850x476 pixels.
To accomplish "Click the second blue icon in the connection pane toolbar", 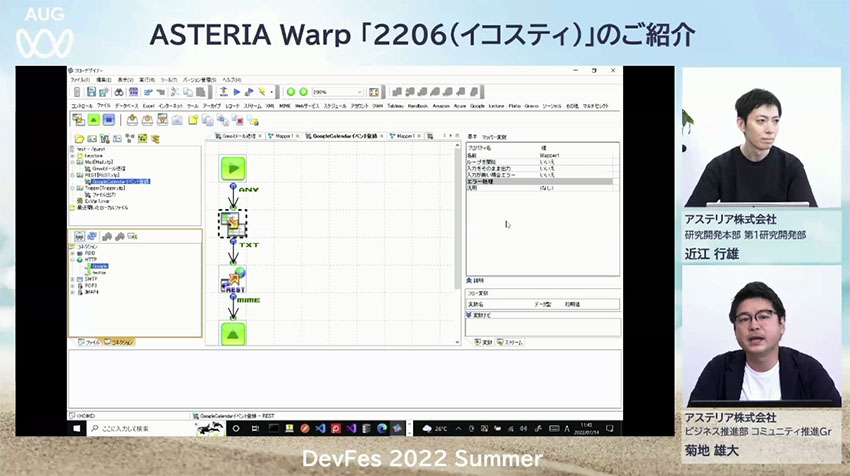I will 92,236.
